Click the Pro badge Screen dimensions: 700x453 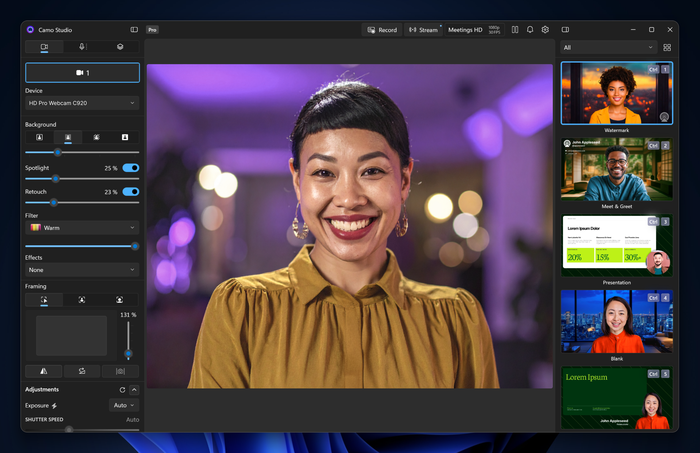click(x=152, y=30)
